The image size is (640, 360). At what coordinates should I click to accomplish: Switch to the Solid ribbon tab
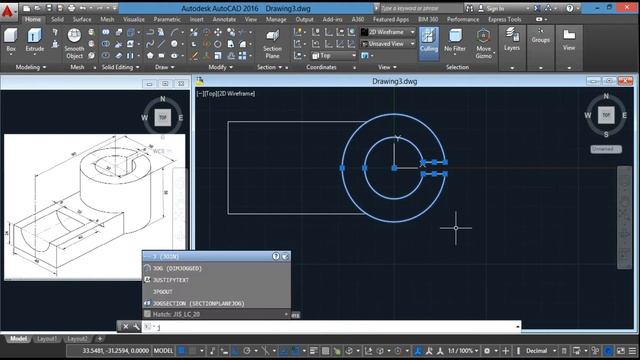tap(57, 19)
